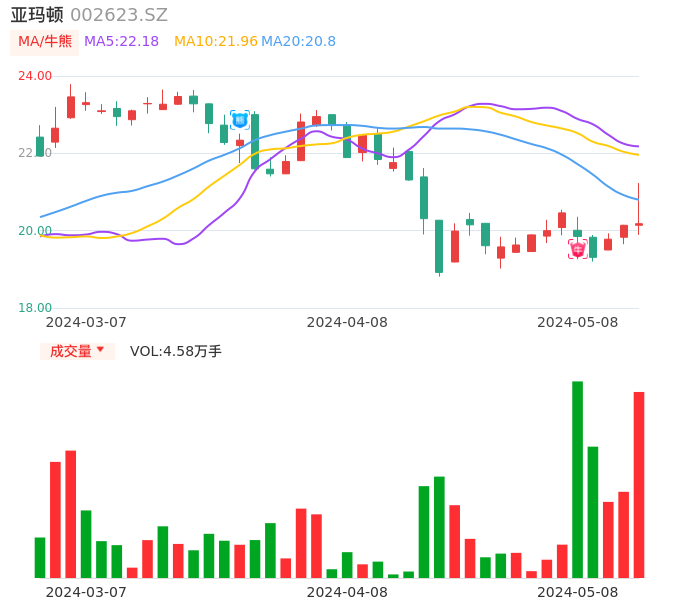The width and height of the screenshot is (686, 606).
Task: Click the stock name 亚玛顿
Action: click(x=37, y=15)
